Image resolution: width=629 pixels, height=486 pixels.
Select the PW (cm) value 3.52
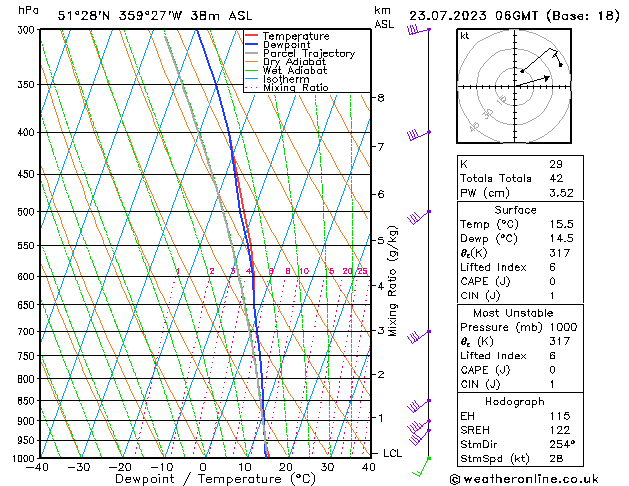click(x=561, y=193)
